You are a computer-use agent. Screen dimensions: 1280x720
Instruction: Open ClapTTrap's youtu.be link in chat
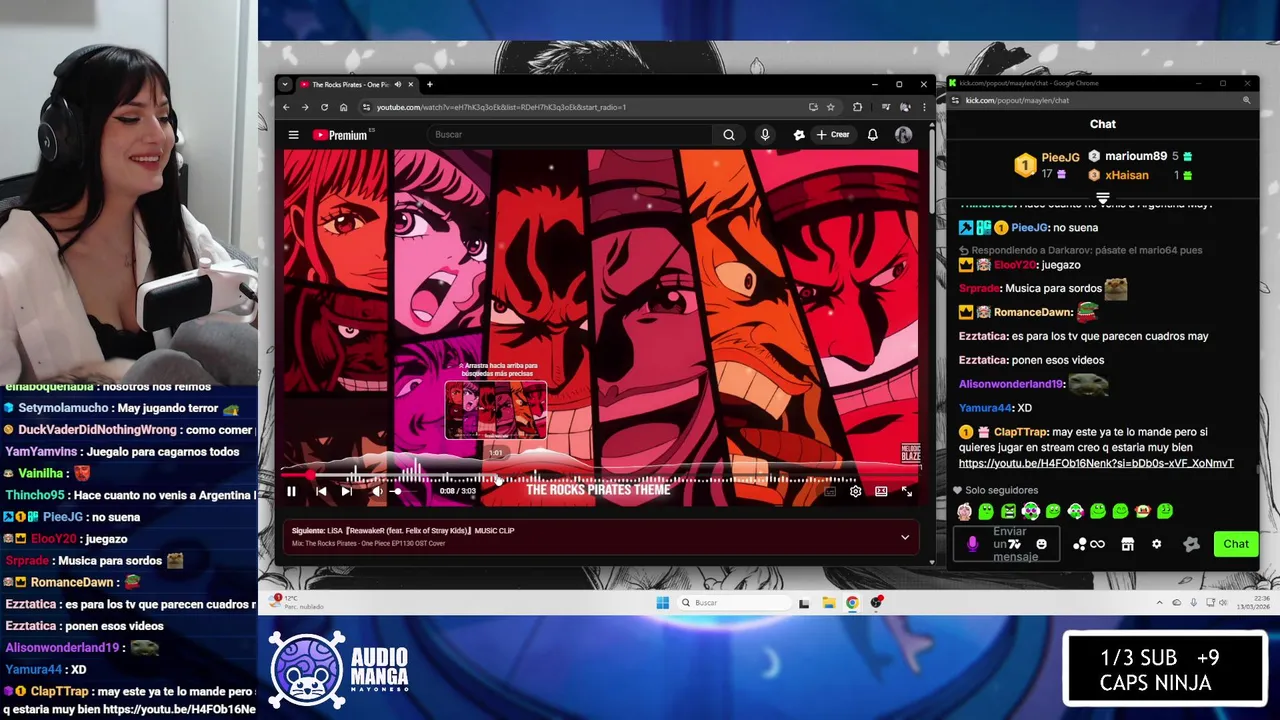click(1096, 464)
